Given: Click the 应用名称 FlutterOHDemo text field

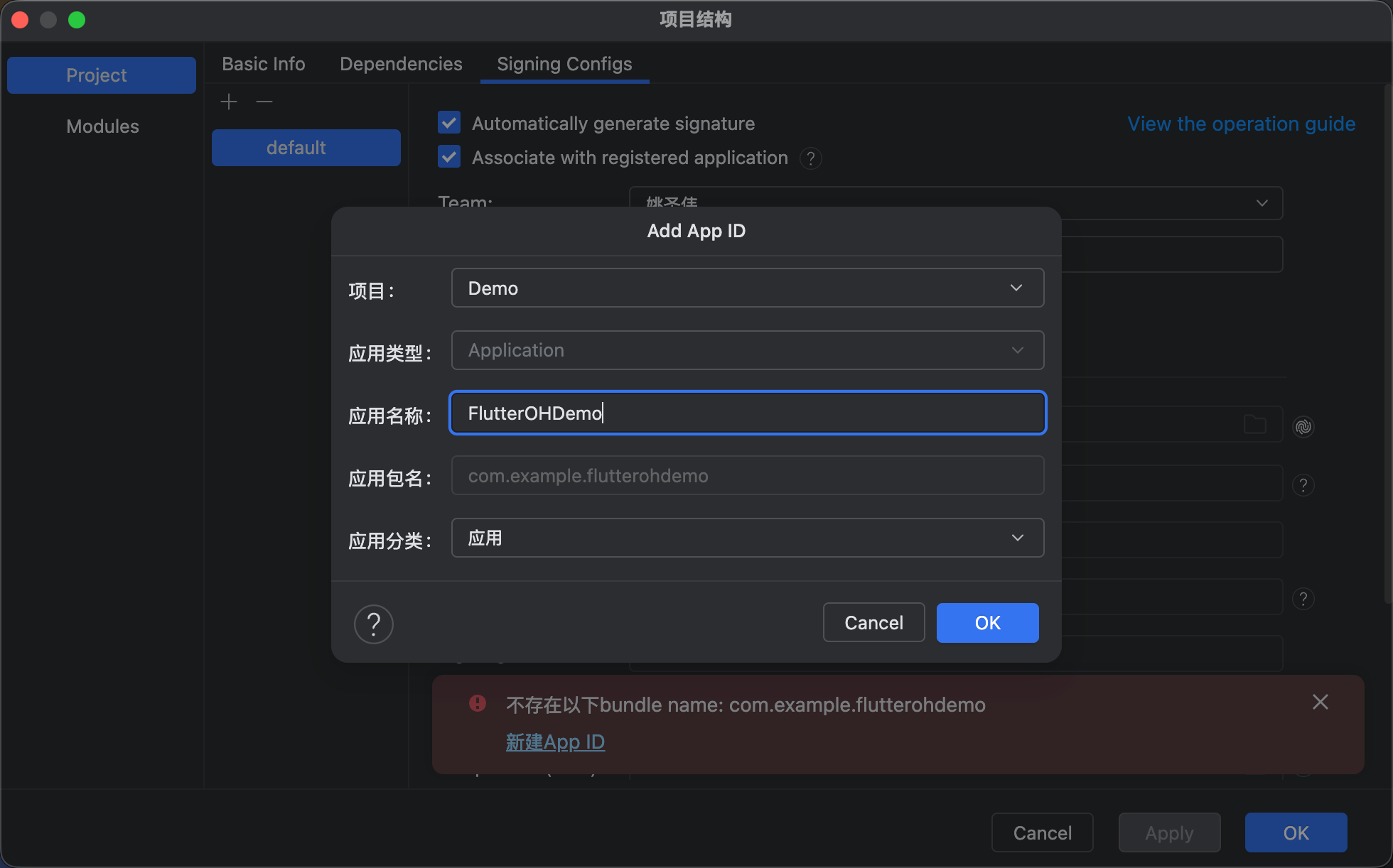Looking at the screenshot, I should point(747,413).
